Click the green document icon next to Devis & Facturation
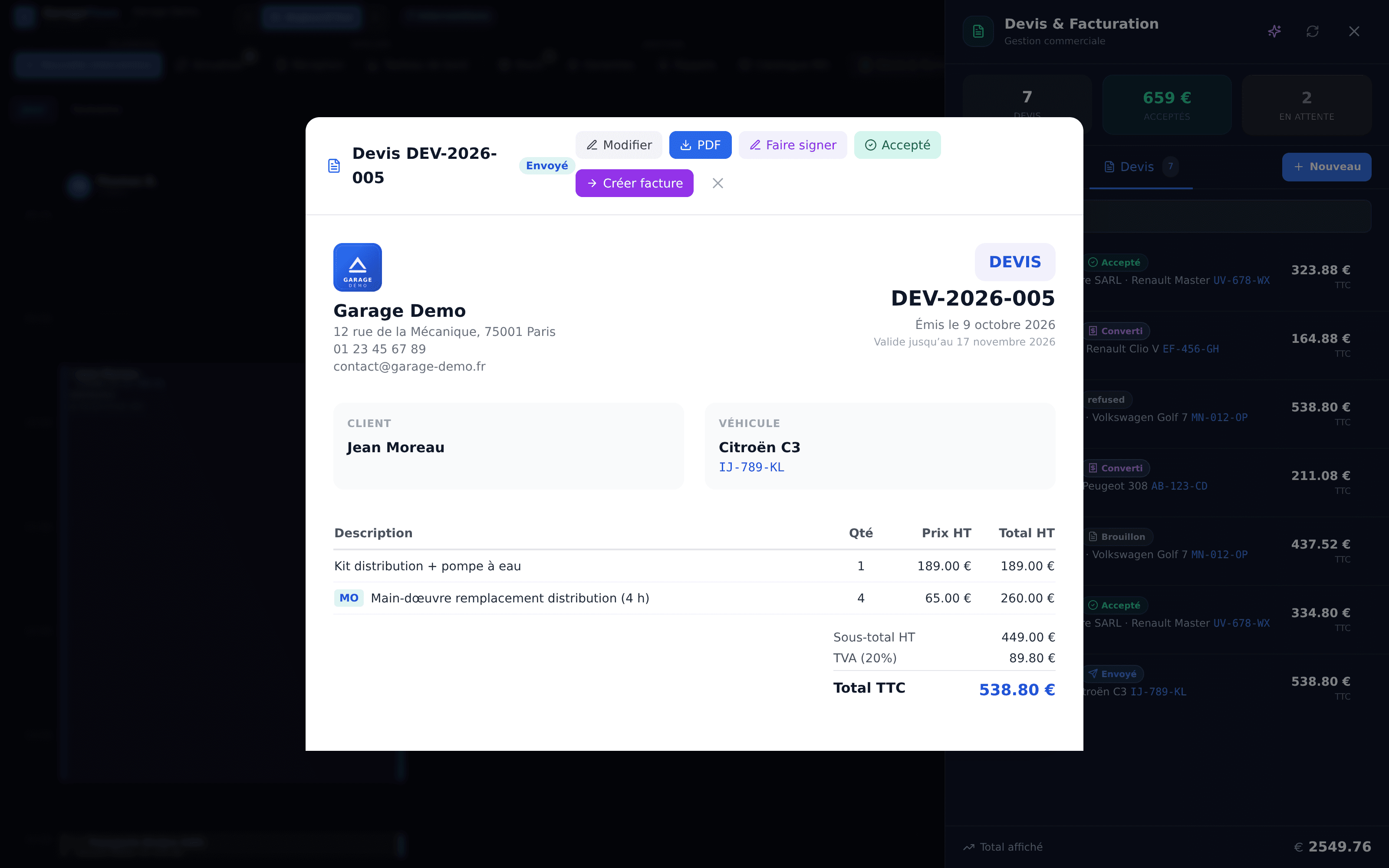 click(978, 31)
